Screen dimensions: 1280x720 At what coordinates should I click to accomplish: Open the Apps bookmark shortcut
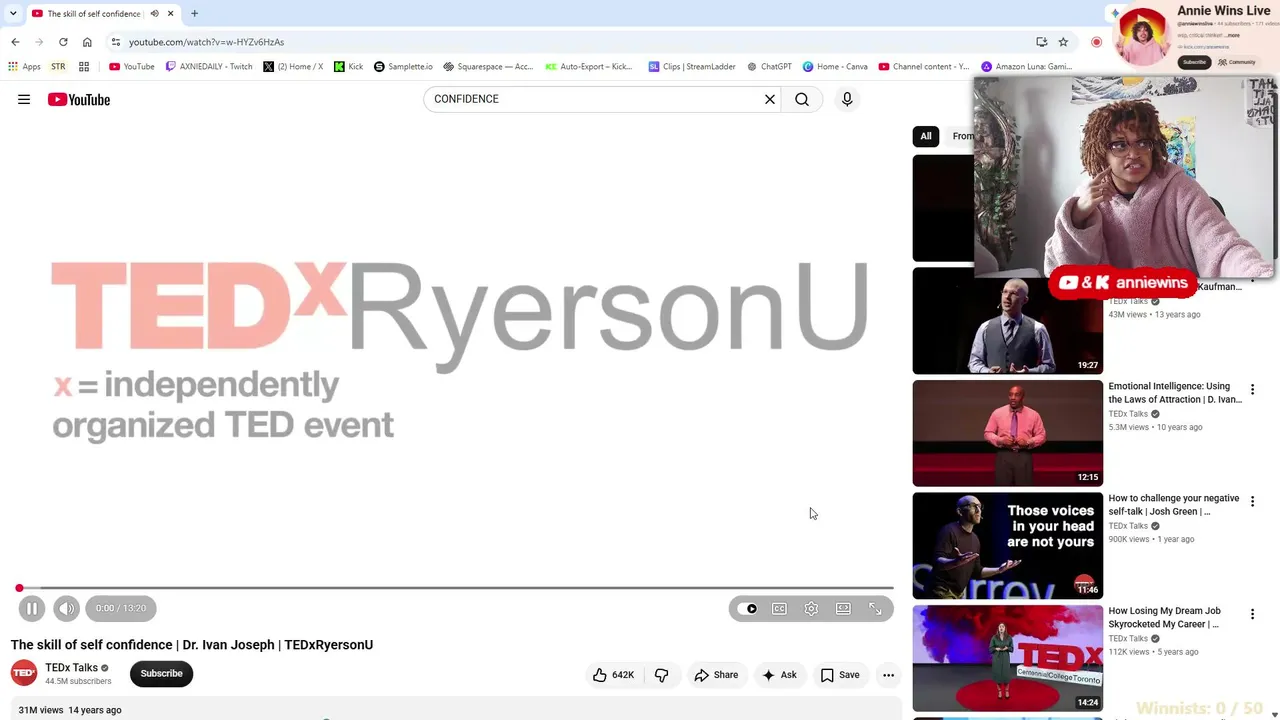pyautogui.click(x=24, y=67)
